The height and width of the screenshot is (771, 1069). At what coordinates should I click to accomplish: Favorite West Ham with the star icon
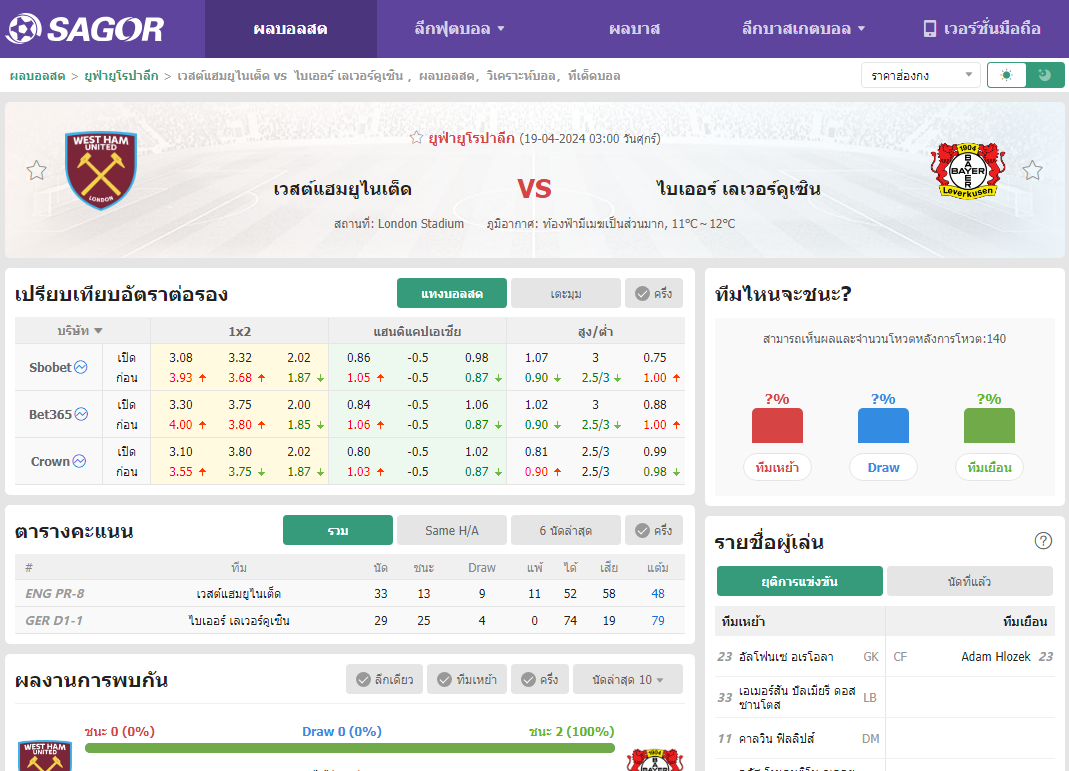(x=36, y=170)
